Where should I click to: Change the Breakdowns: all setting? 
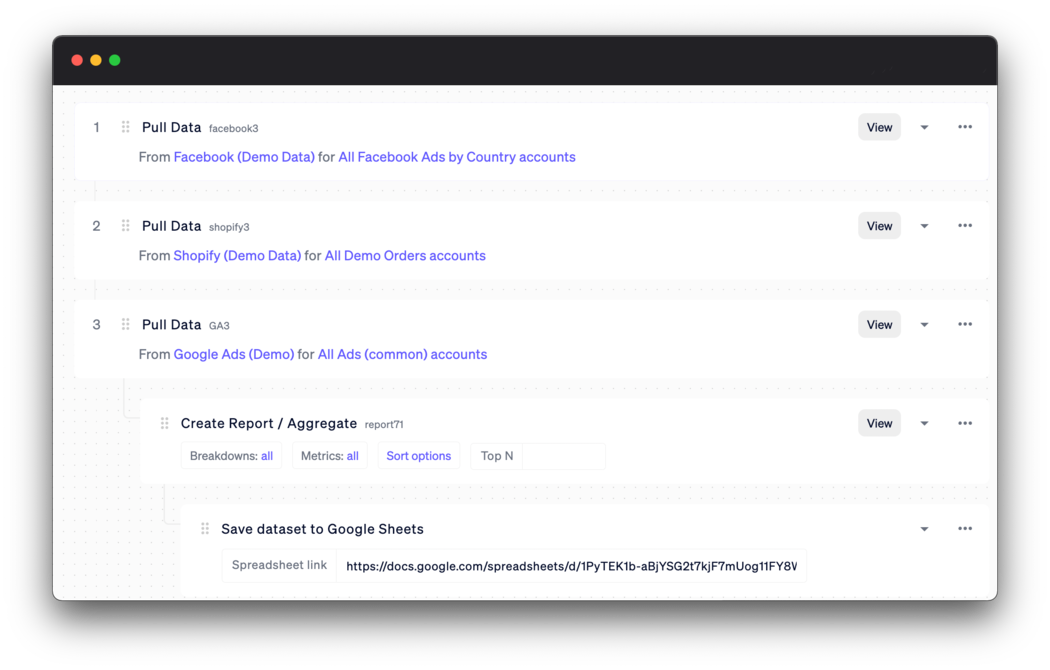click(x=231, y=456)
